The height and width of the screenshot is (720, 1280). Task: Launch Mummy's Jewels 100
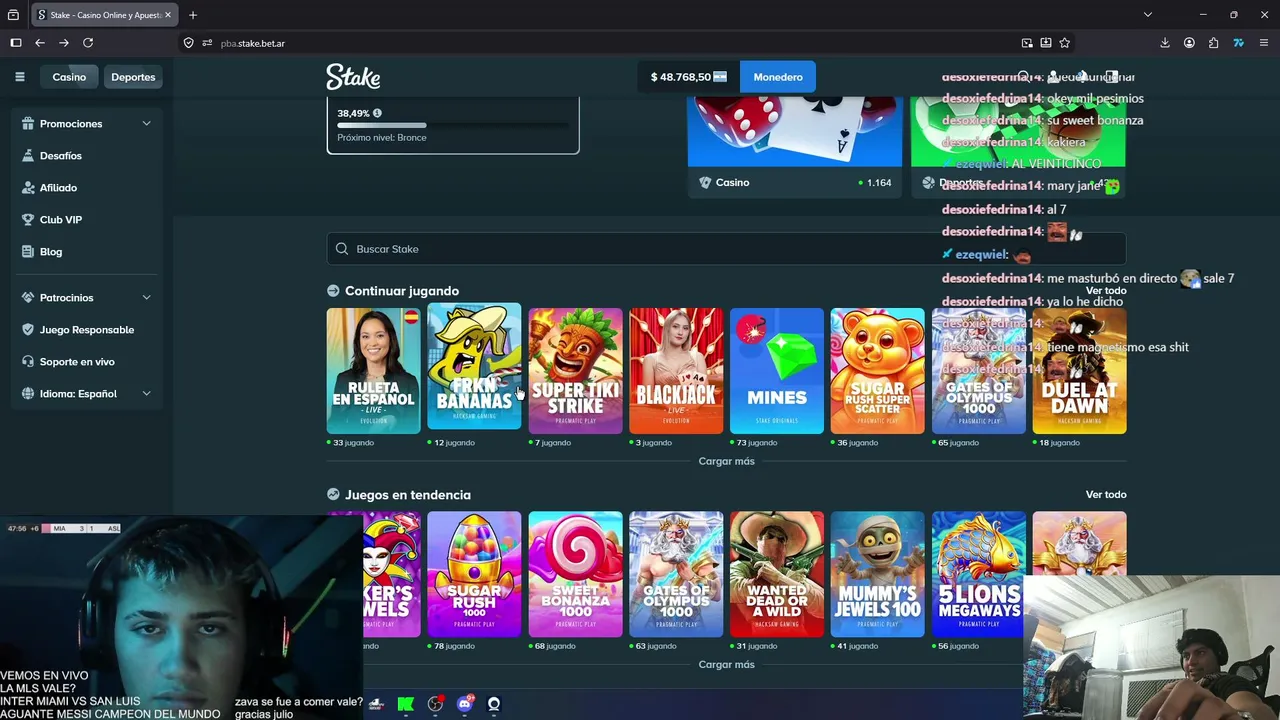click(x=878, y=574)
